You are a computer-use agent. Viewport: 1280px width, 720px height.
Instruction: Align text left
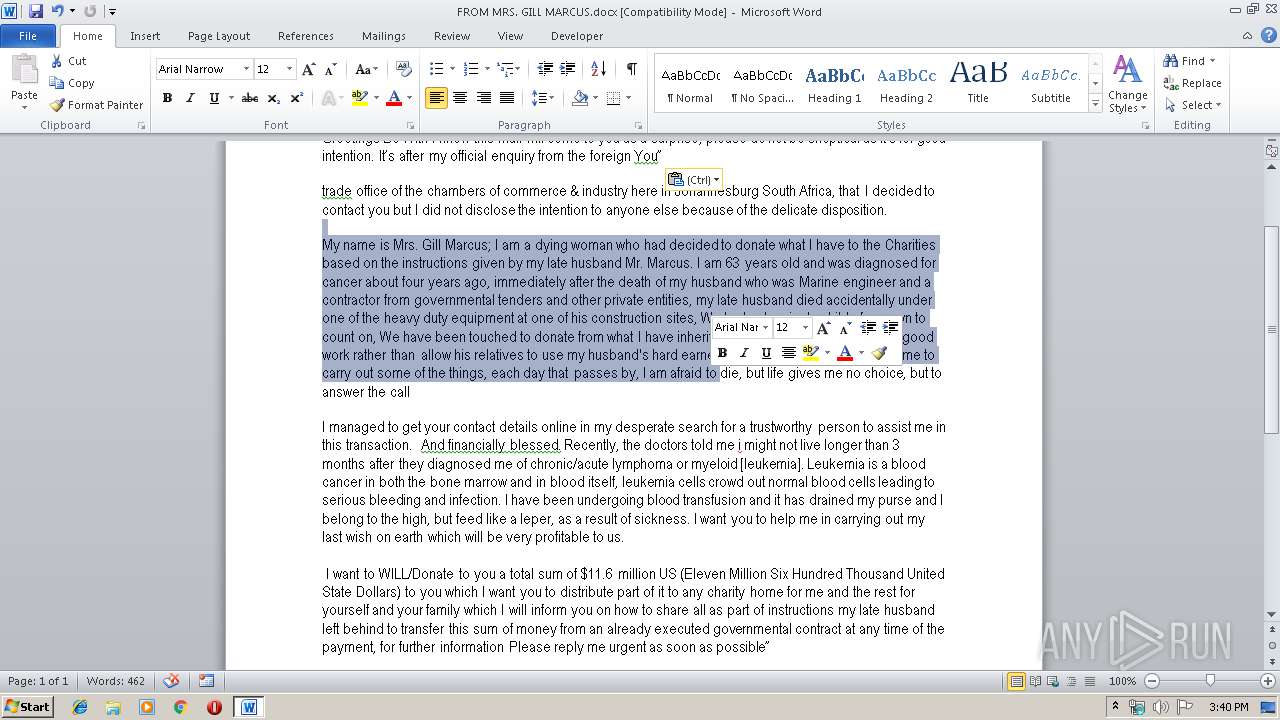pyautogui.click(x=436, y=98)
